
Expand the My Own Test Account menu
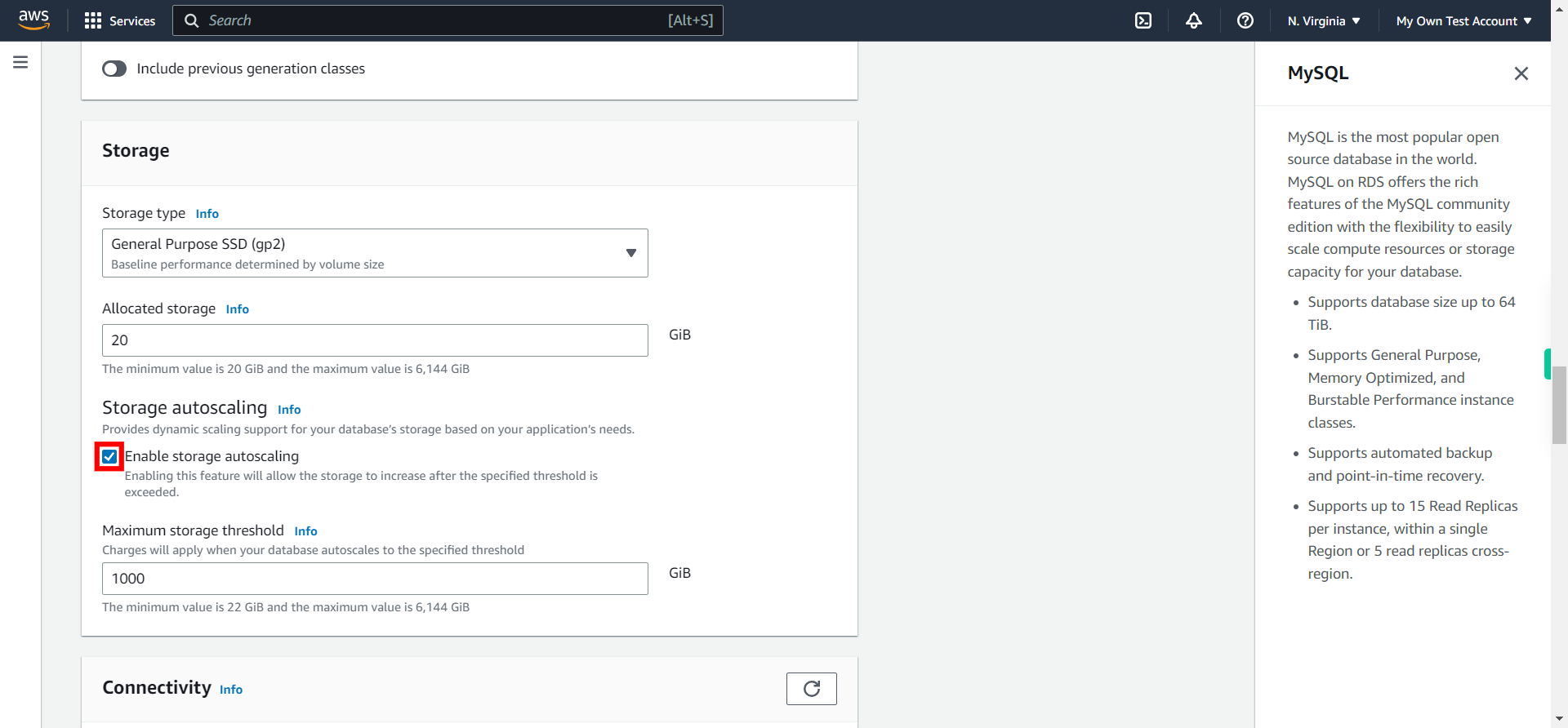[x=1463, y=21]
